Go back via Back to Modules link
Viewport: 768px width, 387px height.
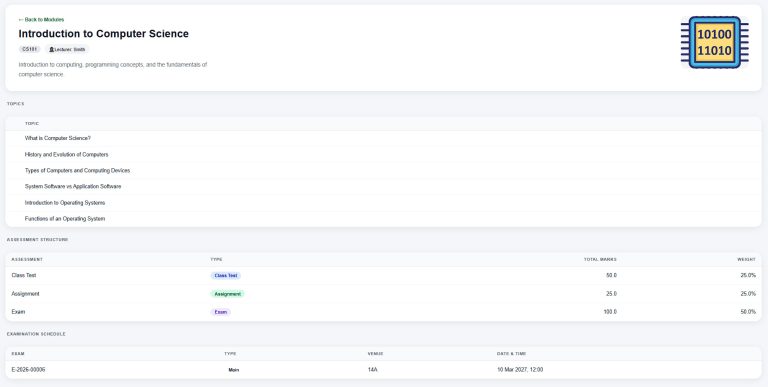point(41,20)
